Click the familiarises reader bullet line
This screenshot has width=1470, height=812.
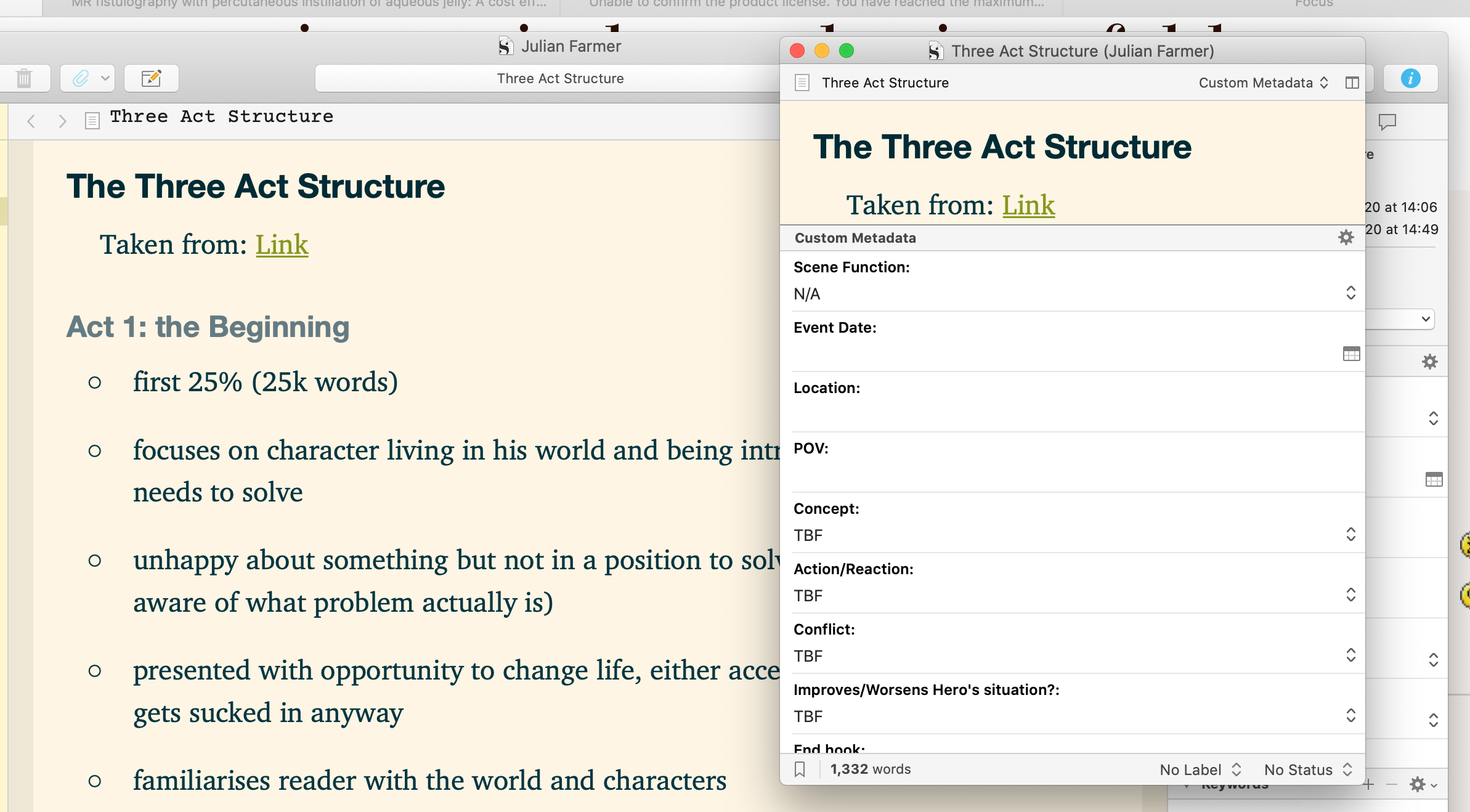click(x=429, y=781)
